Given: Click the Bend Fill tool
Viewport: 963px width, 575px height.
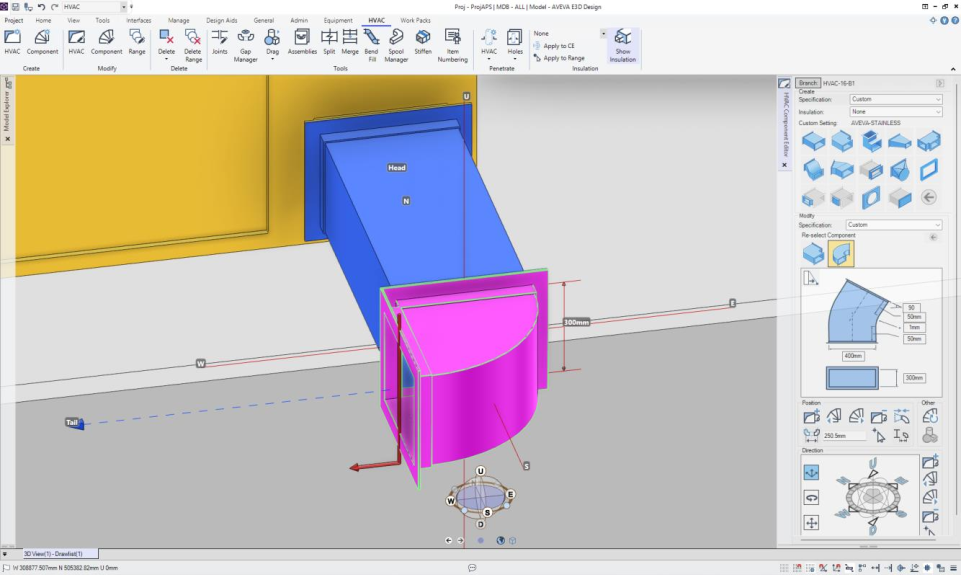Looking at the screenshot, I should point(371,43).
